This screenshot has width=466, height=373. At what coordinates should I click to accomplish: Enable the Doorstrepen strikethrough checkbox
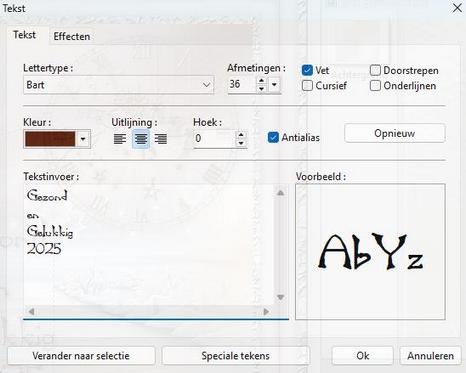click(x=375, y=70)
